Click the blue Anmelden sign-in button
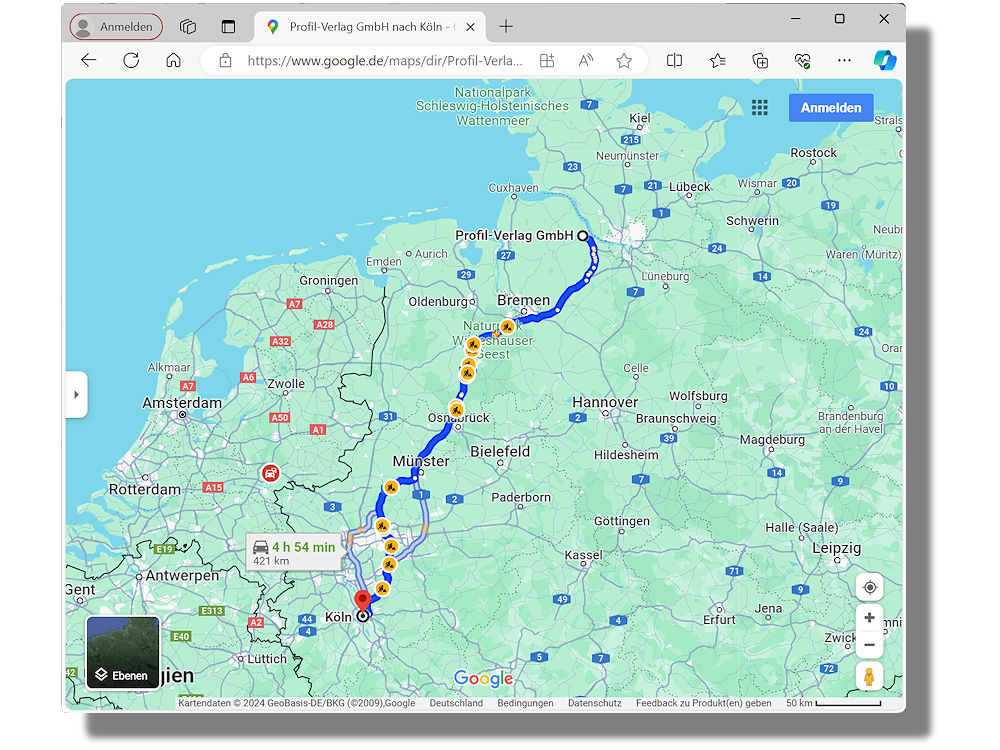Viewport: 1000px width, 750px height. point(831,108)
